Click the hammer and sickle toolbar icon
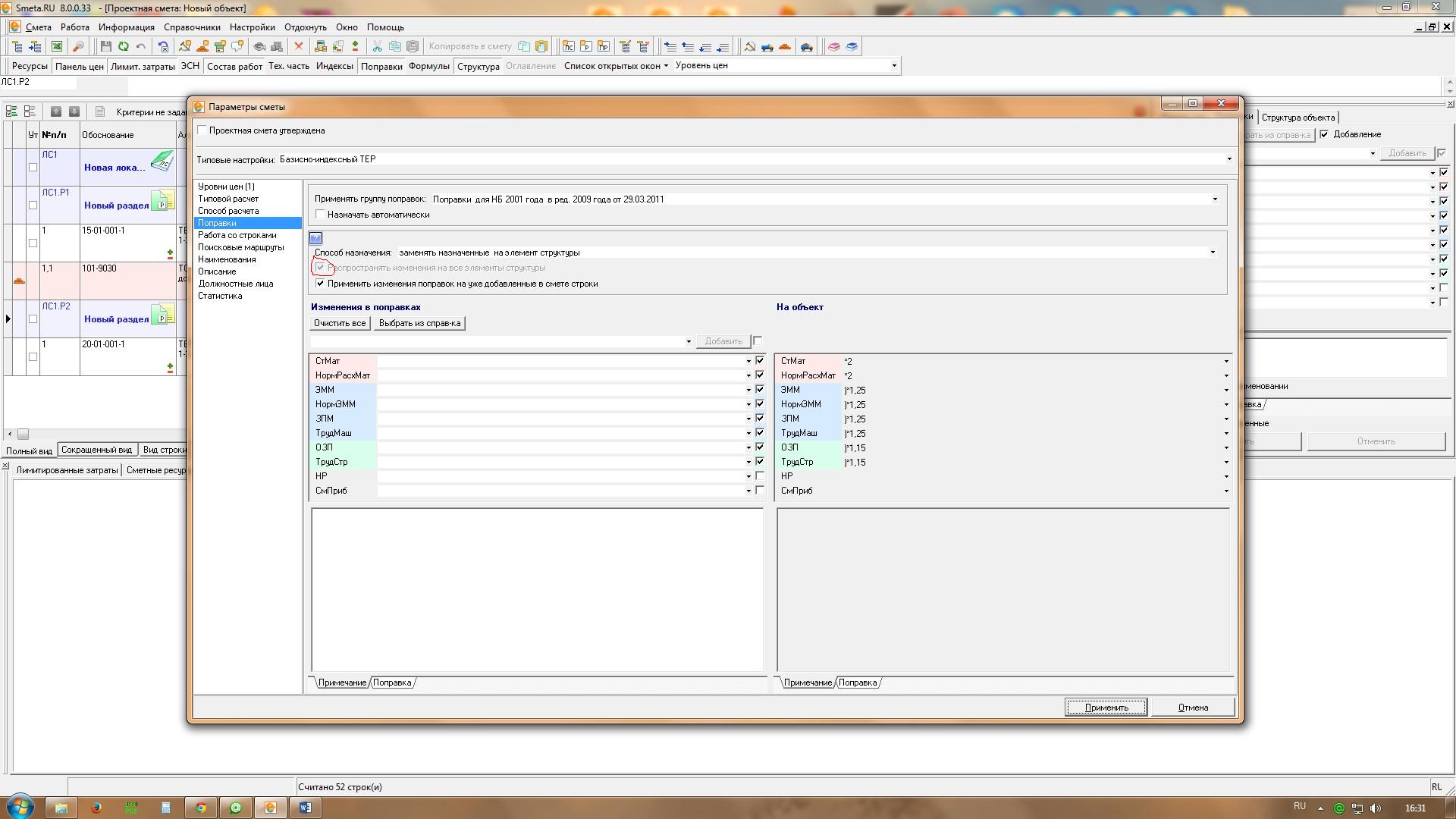1456x819 pixels. [749, 46]
